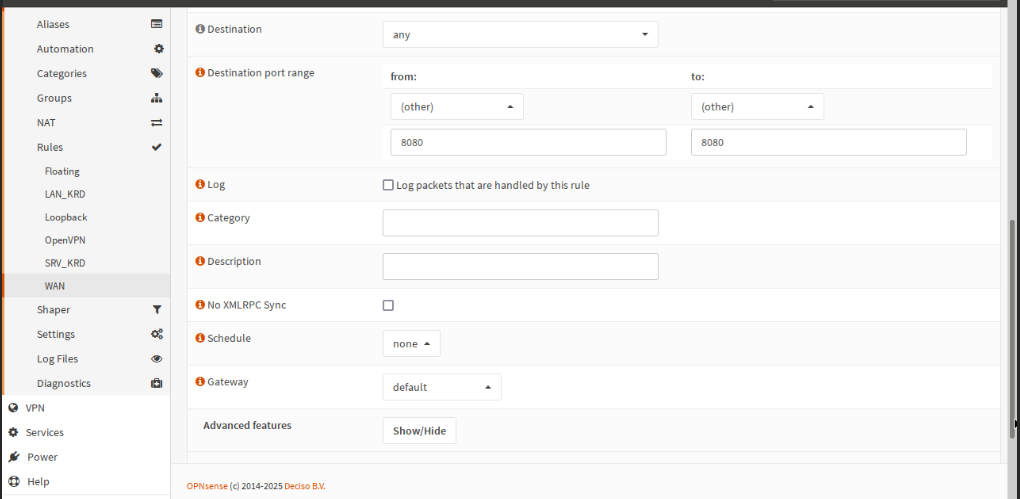
Task: Select Floating under Rules
Action: click(x=62, y=172)
